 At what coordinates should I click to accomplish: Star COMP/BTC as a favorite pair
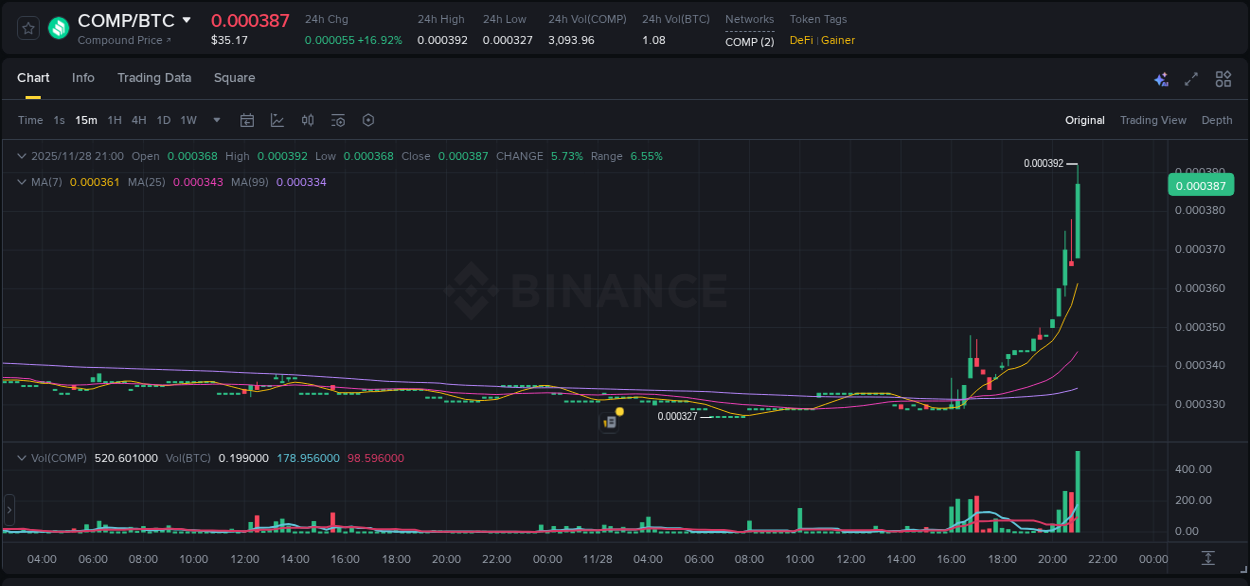coord(27,27)
